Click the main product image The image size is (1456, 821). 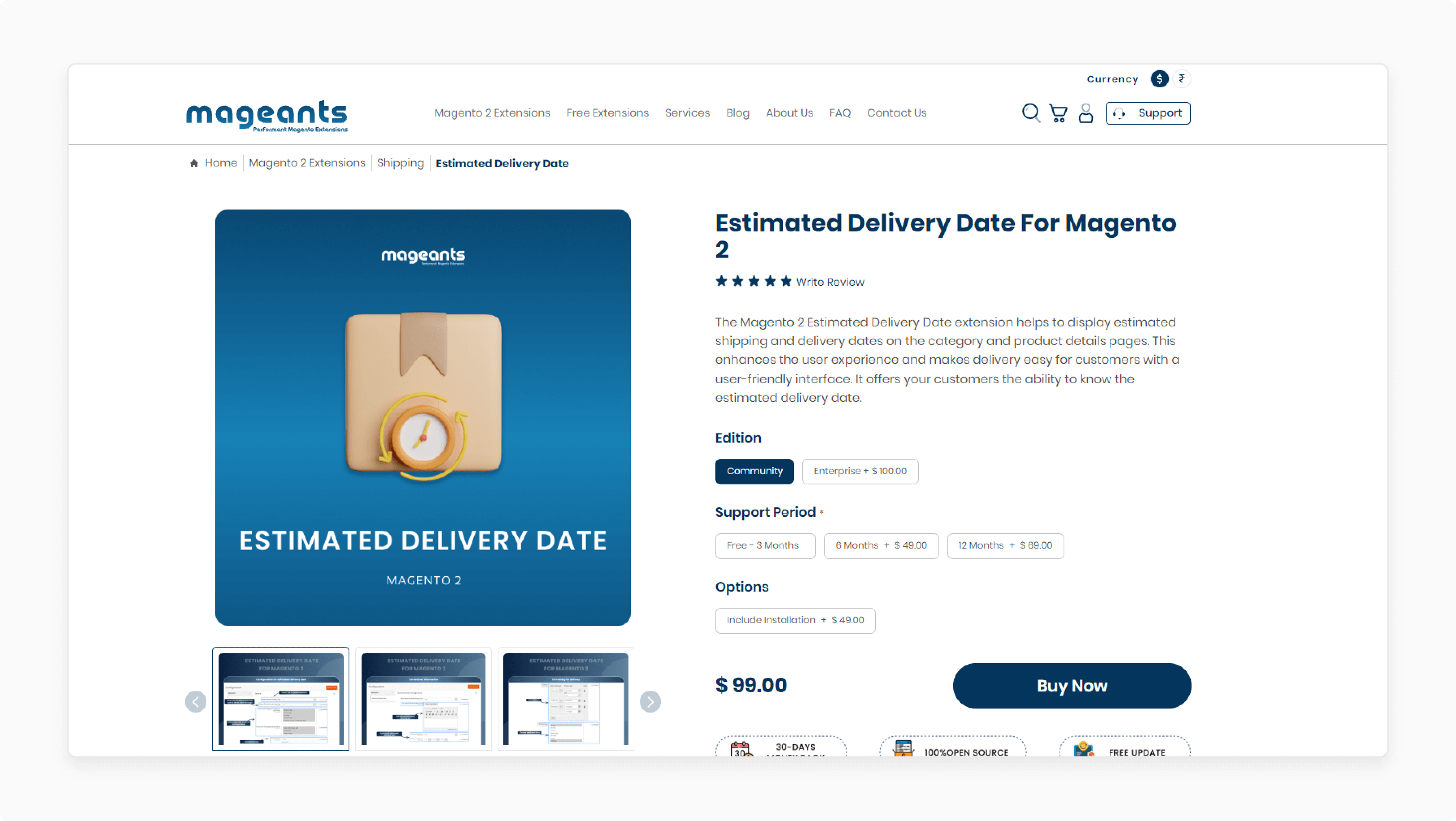point(423,417)
